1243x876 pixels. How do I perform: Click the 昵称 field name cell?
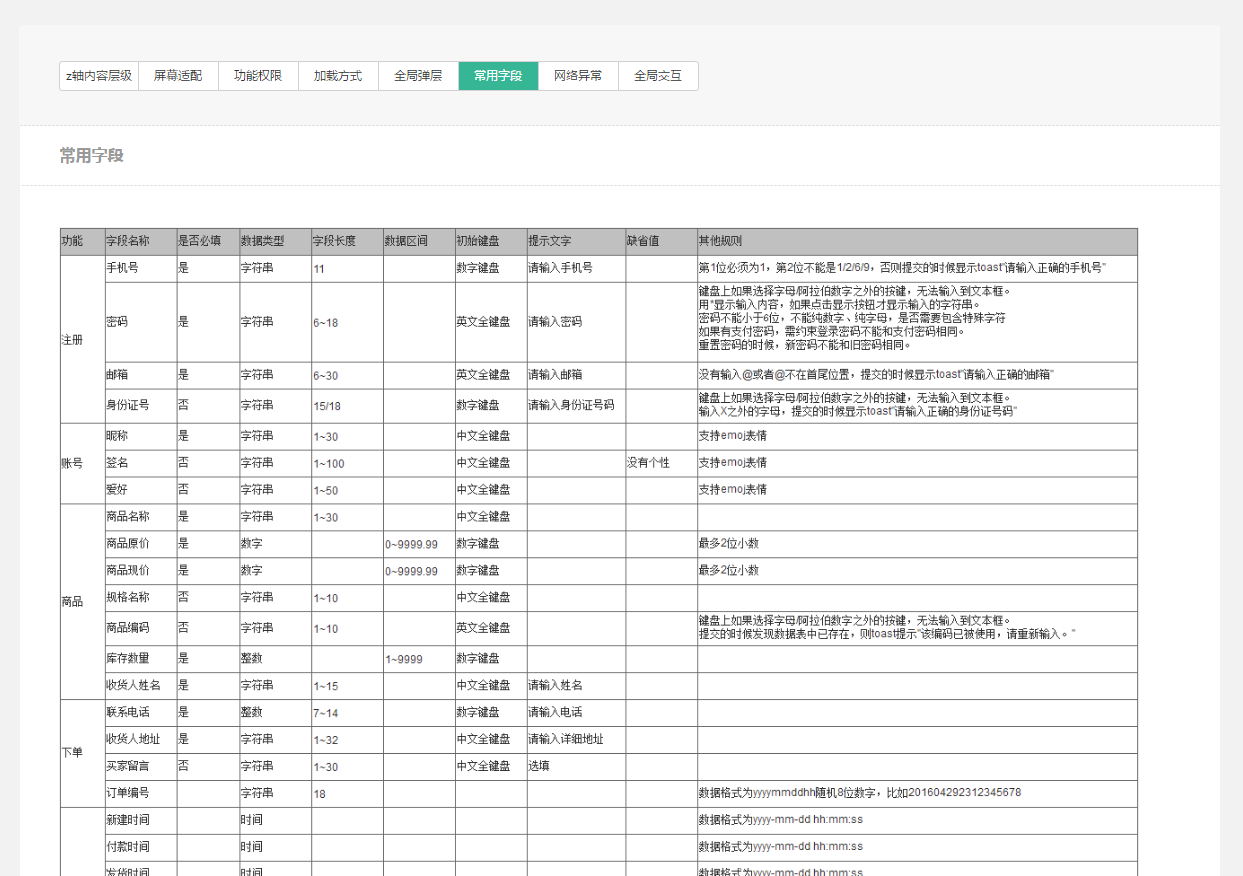(140, 436)
